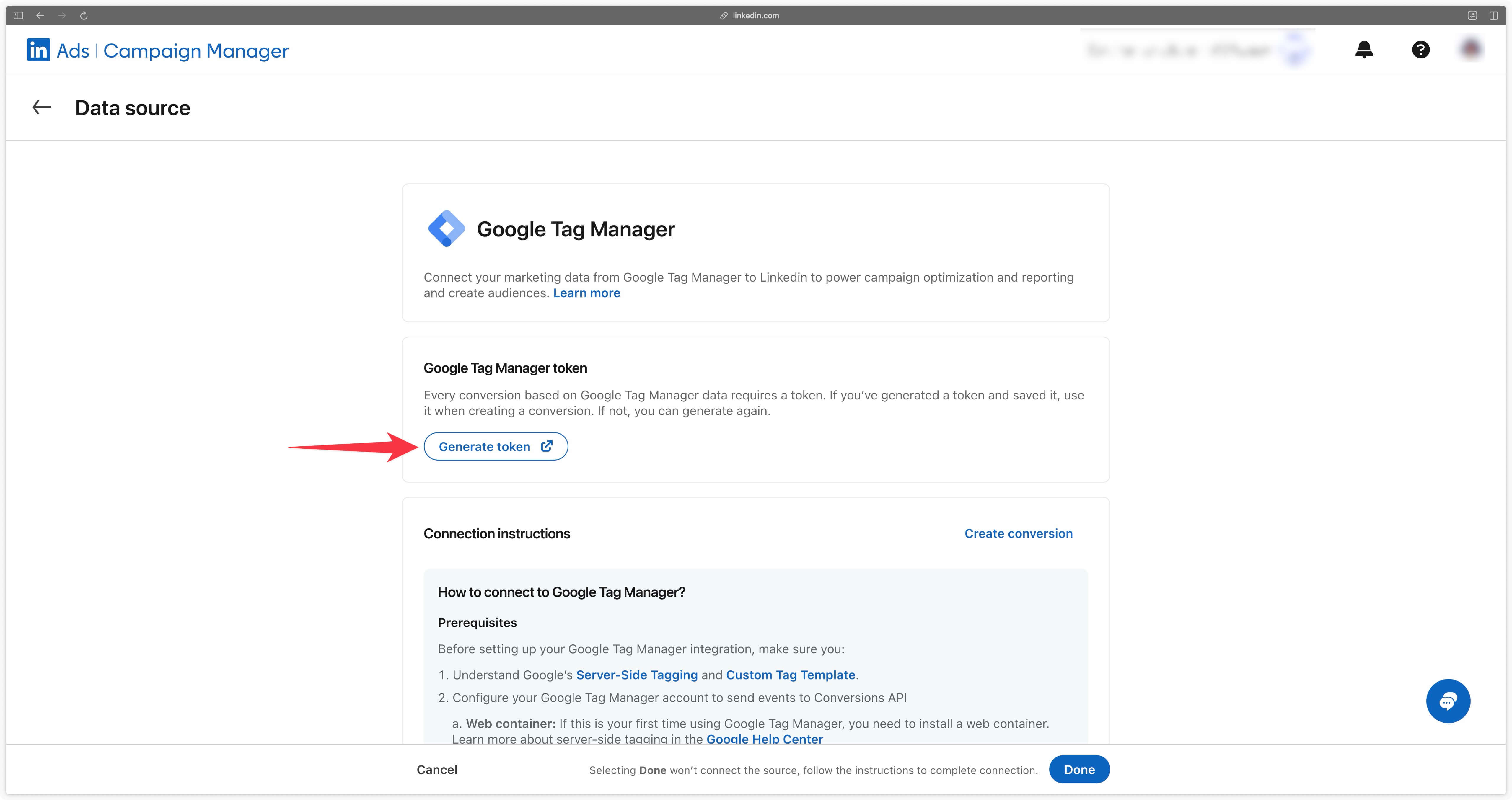The image size is (1512, 800).
Task: Click the browser back arrow
Action: (40, 16)
